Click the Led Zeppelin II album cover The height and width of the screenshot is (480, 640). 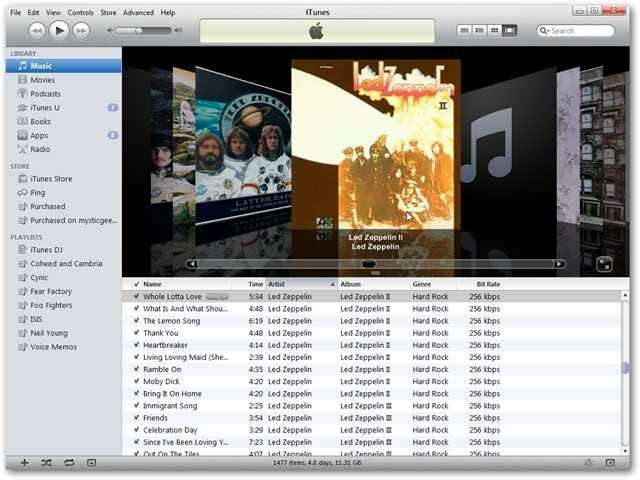click(376, 145)
